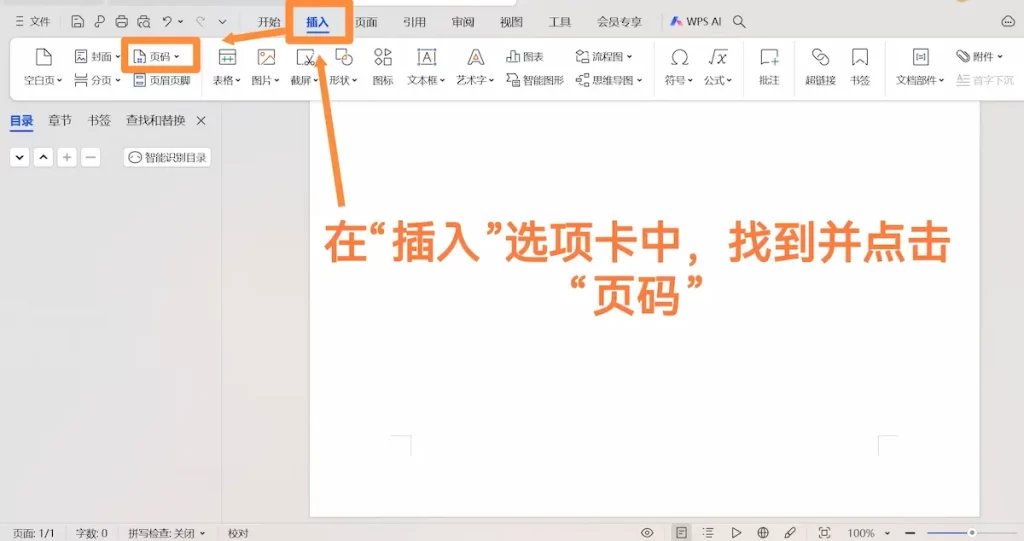Insert a text box with 文本框

pos(426,67)
